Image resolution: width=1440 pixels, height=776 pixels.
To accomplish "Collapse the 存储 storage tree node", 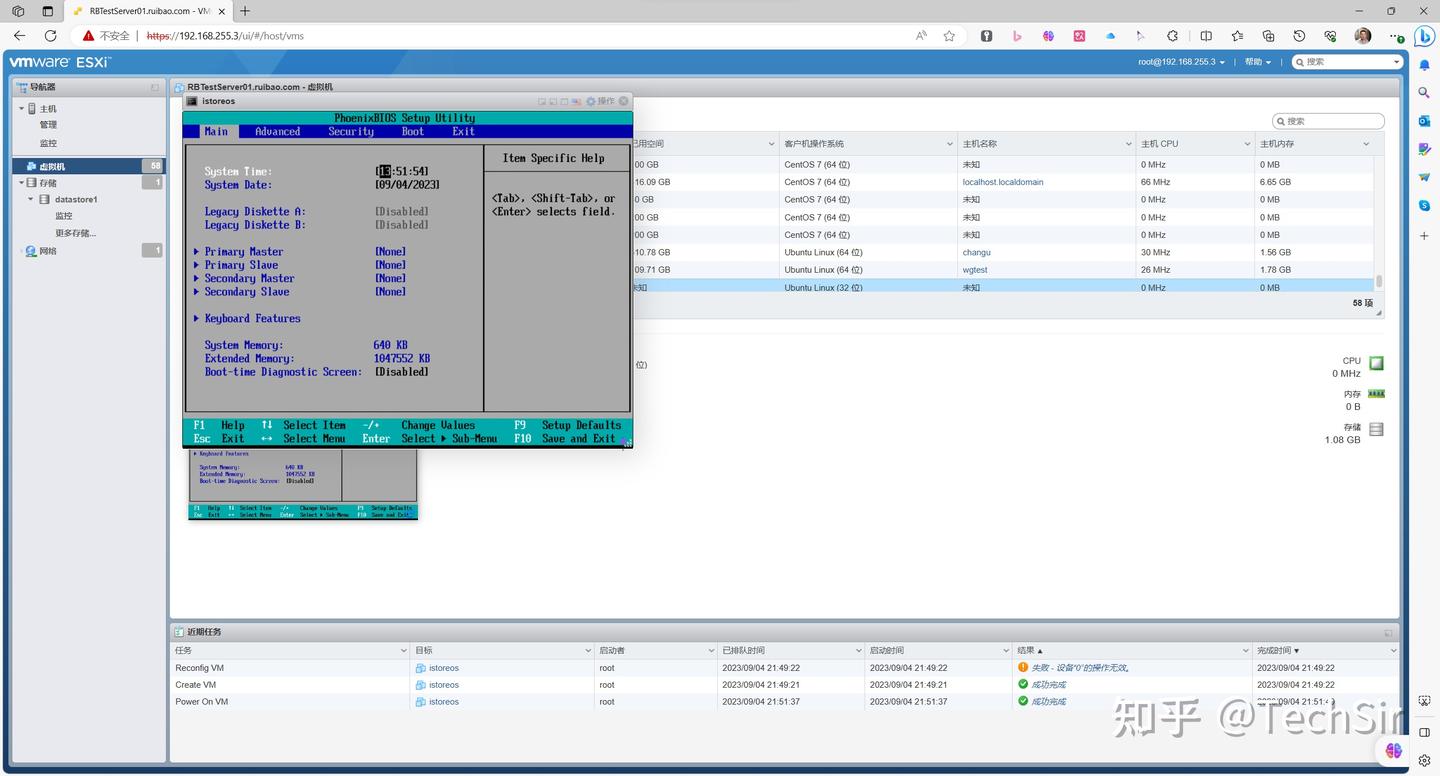I will [21, 183].
